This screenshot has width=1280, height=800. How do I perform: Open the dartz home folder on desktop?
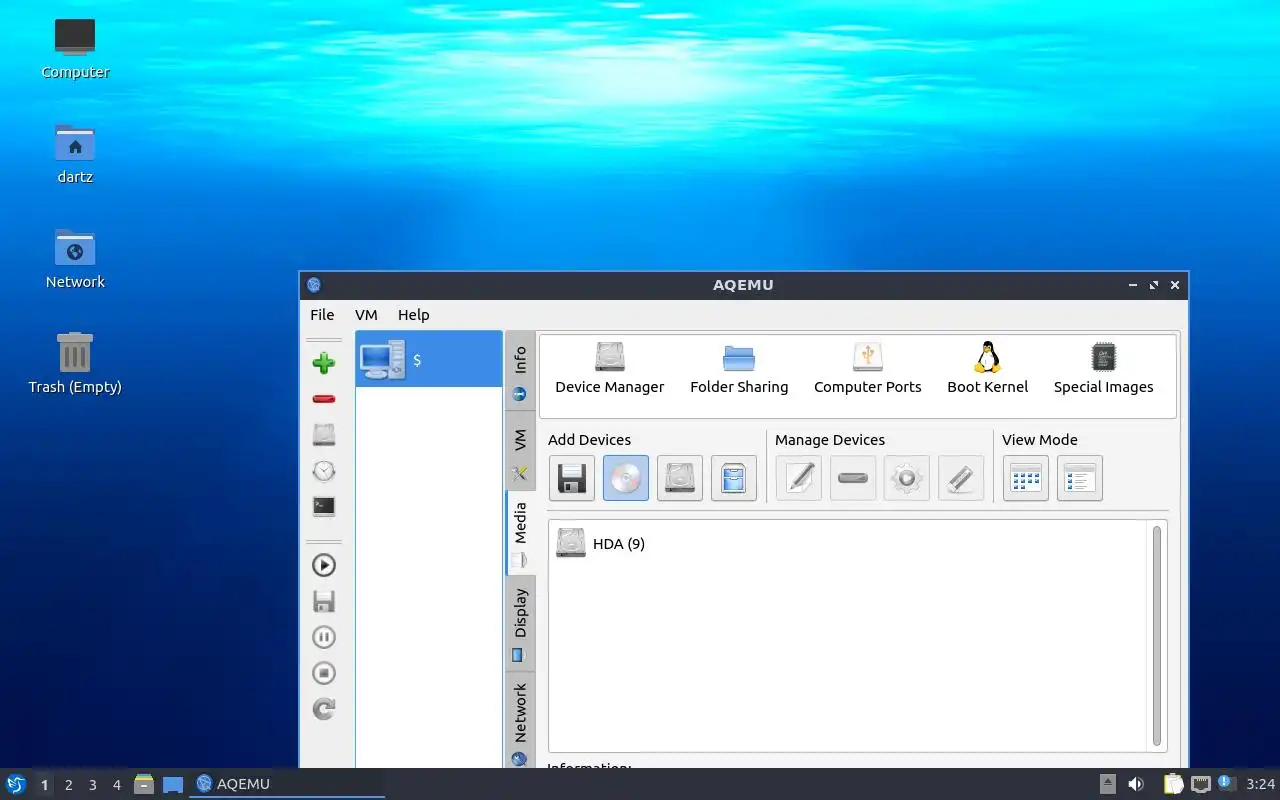(75, 154)
